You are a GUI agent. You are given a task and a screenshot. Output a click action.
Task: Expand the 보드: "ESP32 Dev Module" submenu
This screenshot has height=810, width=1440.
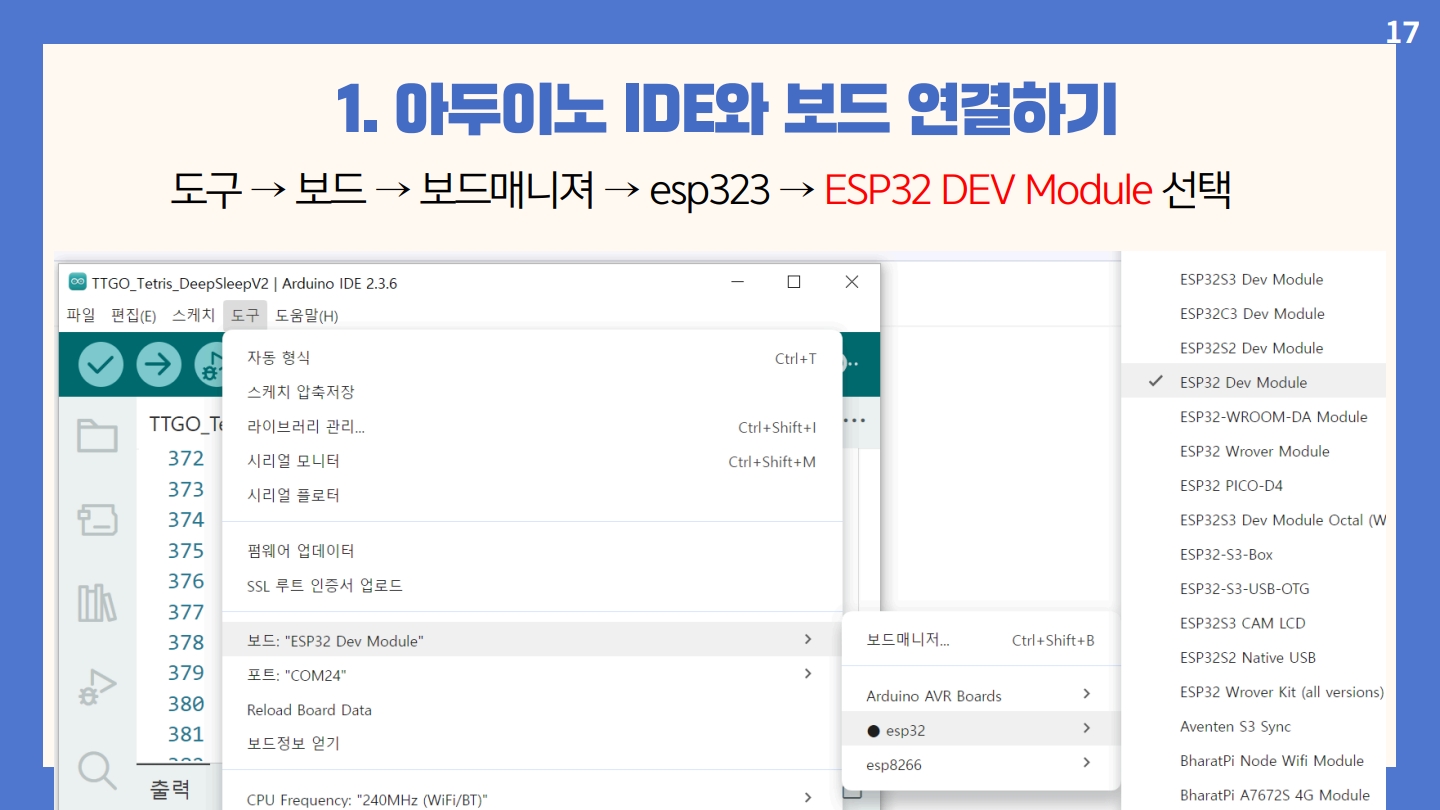532,640
